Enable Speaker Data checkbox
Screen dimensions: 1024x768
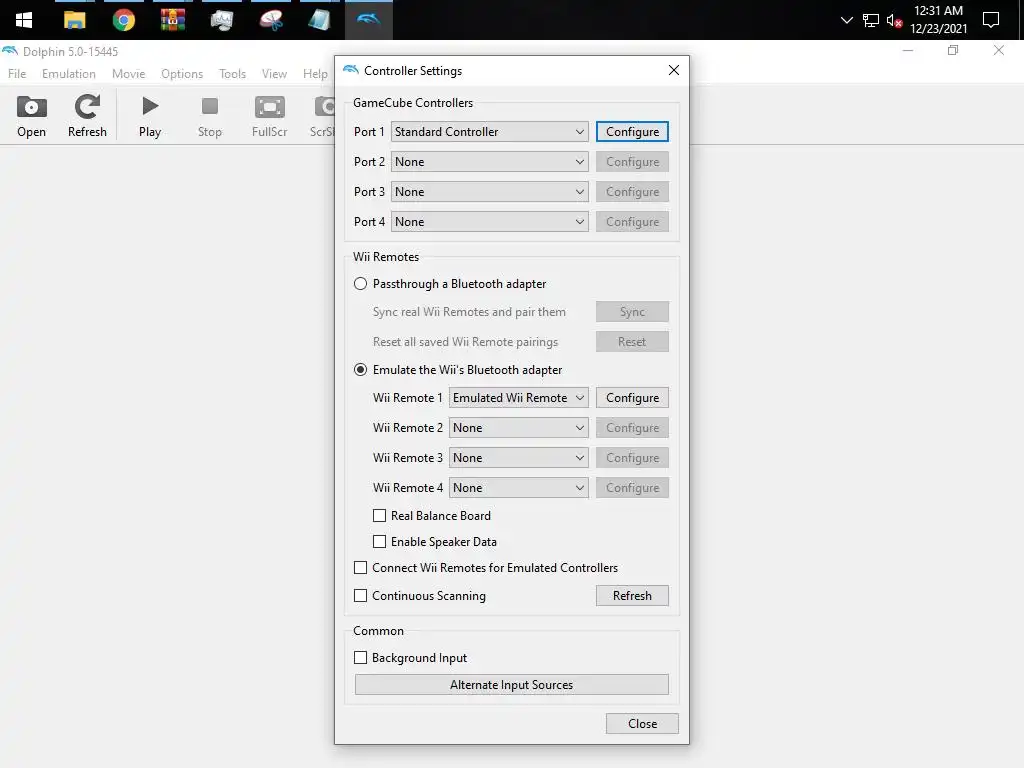(379, 541)
